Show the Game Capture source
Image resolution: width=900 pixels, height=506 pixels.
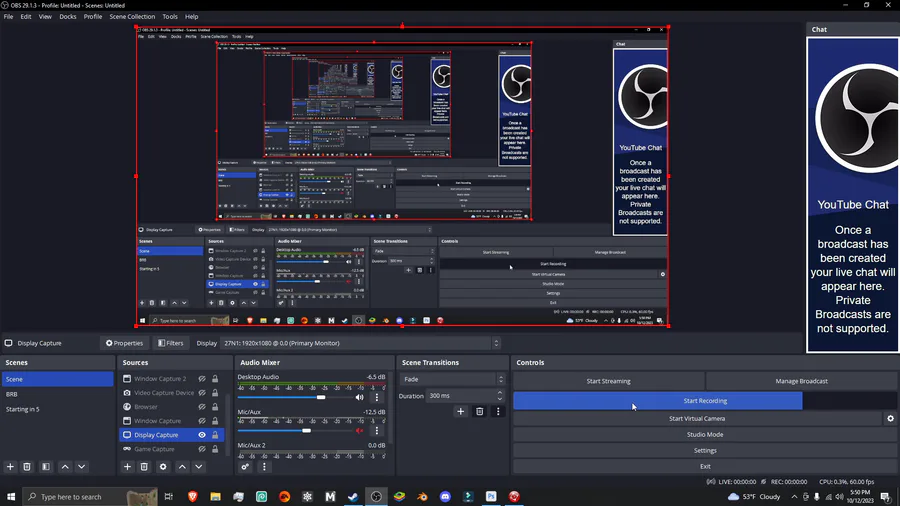coord(202,449)
